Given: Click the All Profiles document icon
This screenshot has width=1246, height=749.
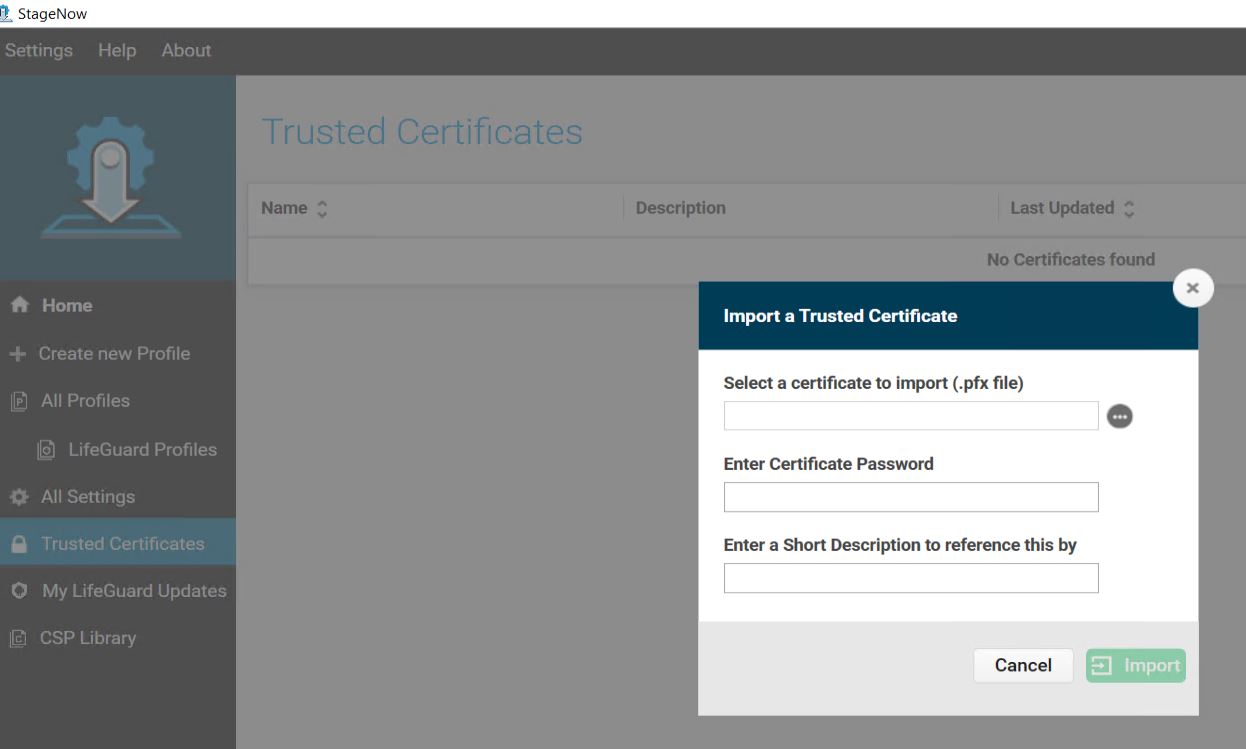Looking at the screenshot, I should (18, 402).
